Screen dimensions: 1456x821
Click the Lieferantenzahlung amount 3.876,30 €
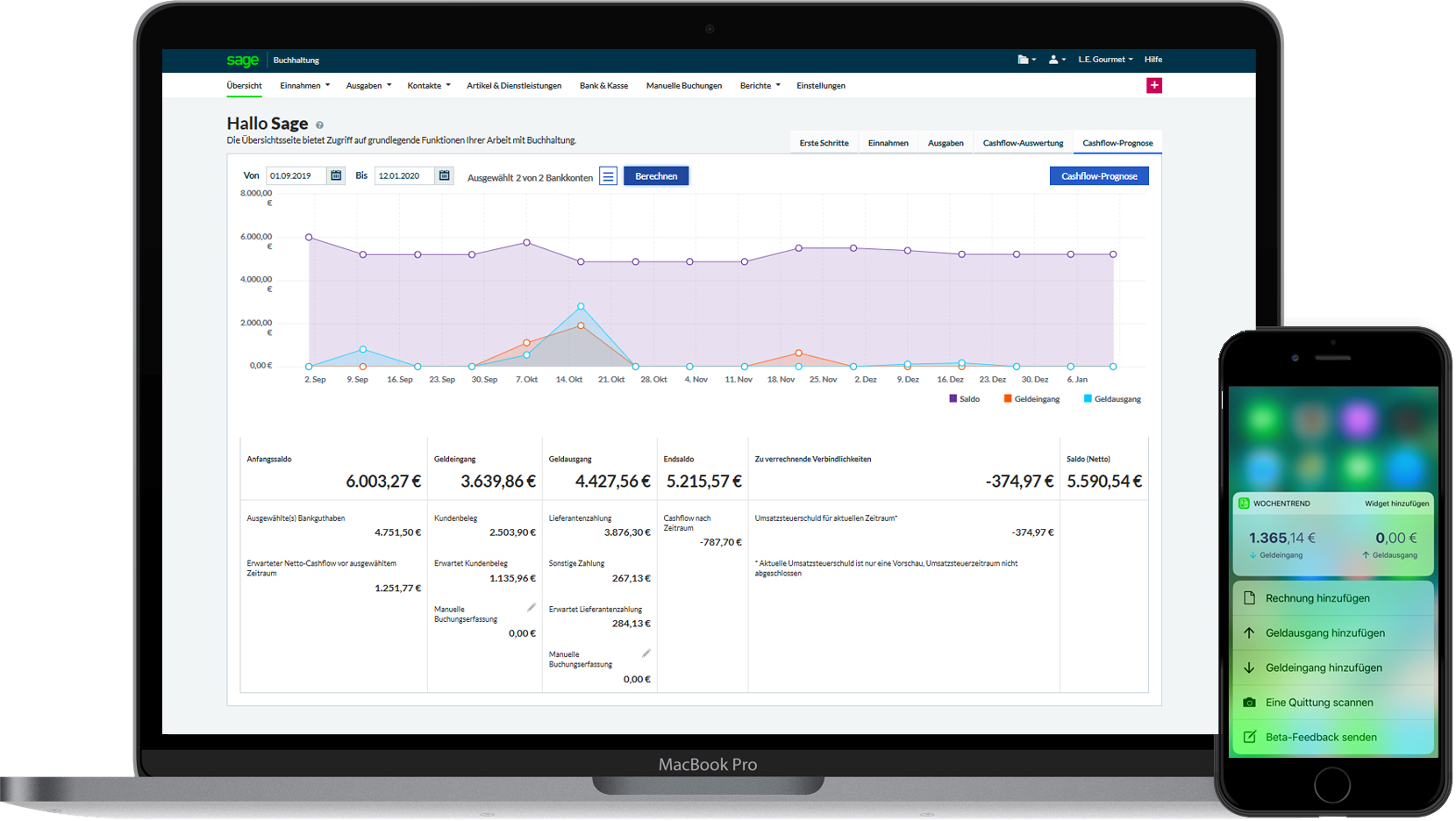(x=627, y=532)
